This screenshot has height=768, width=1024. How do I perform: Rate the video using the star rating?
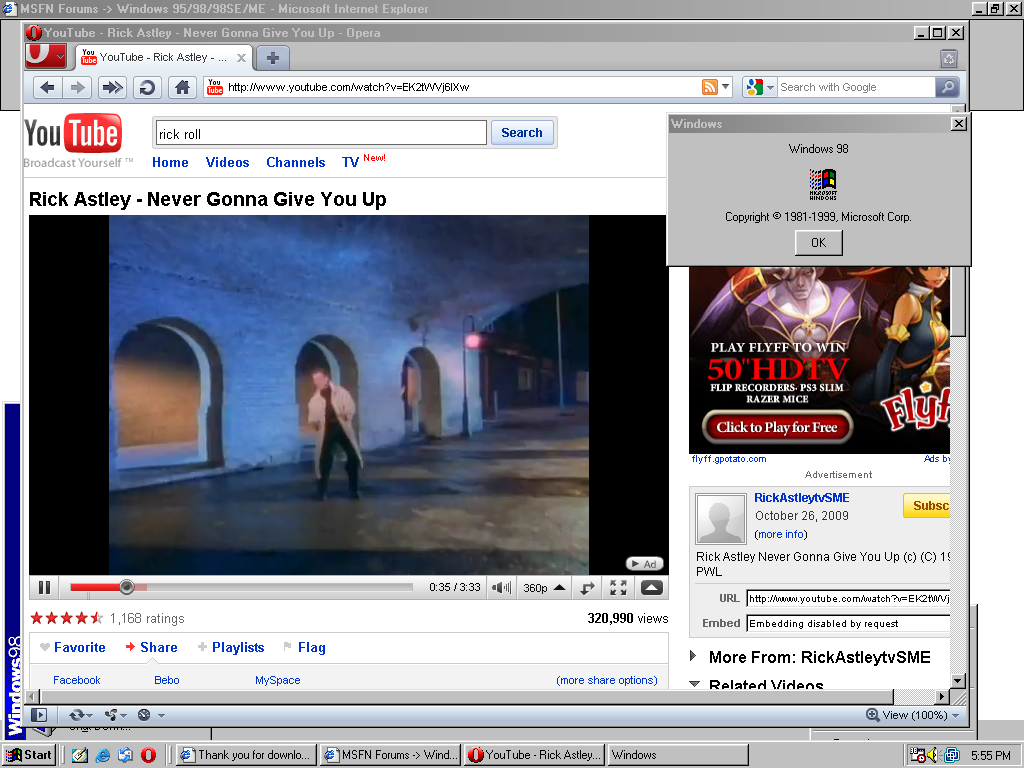coord(67,618)
